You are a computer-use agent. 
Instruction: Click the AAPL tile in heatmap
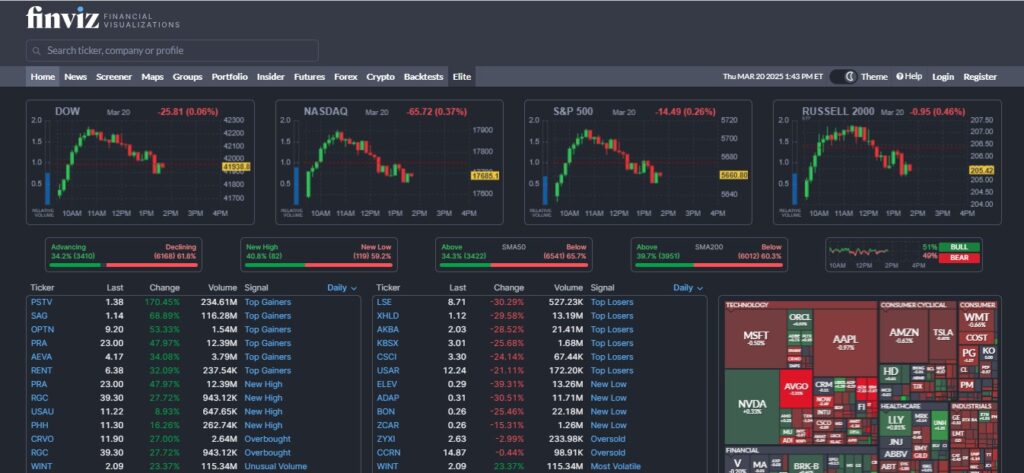(x=845, y=342)
